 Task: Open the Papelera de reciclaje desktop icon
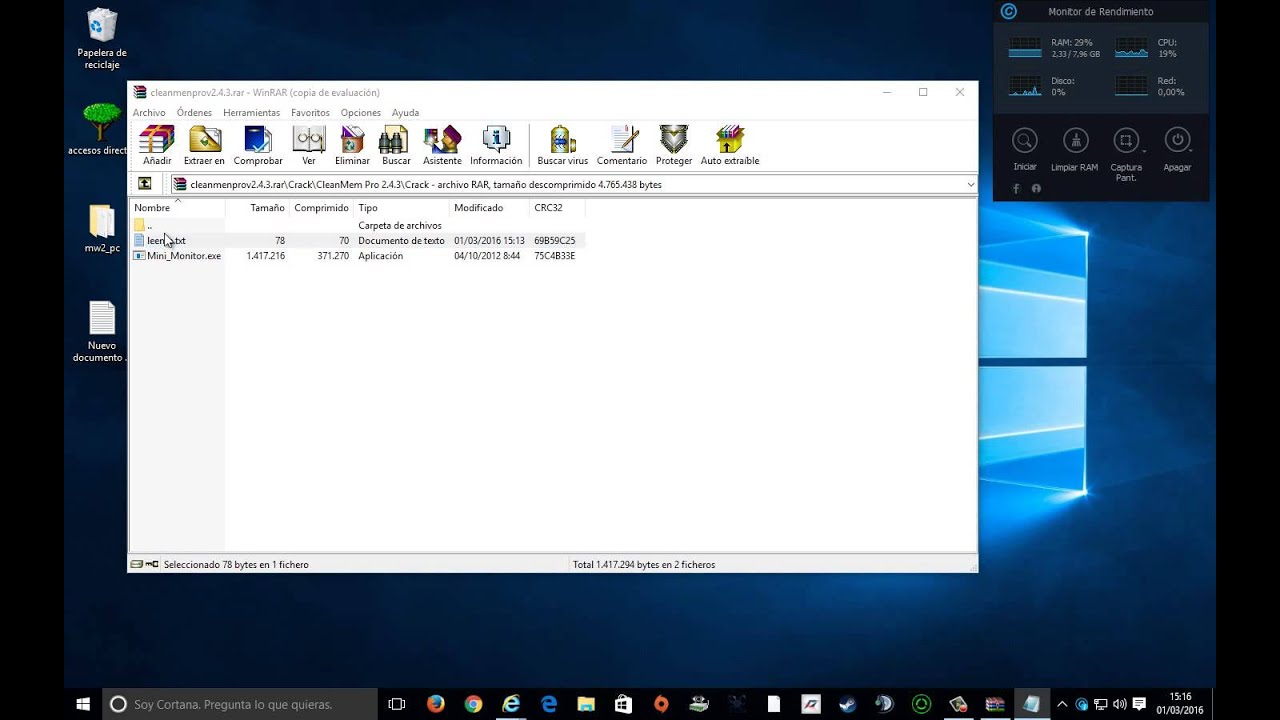point(102,40)
